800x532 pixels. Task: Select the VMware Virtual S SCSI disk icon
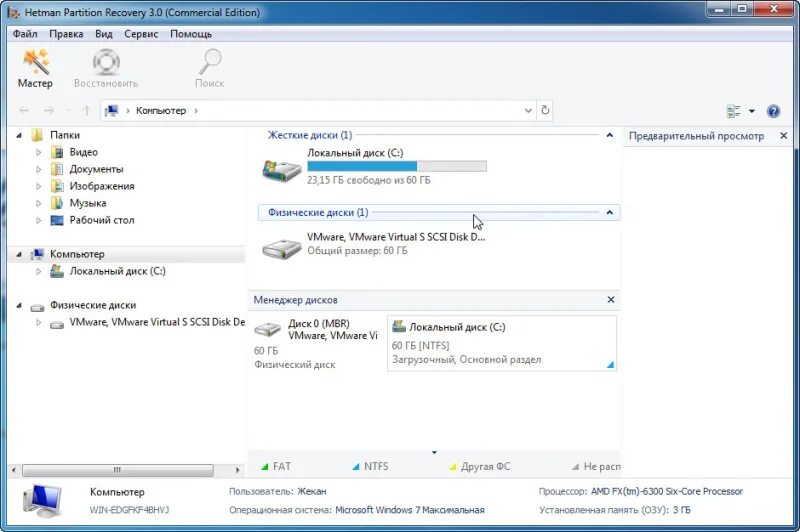pos(282,248)
